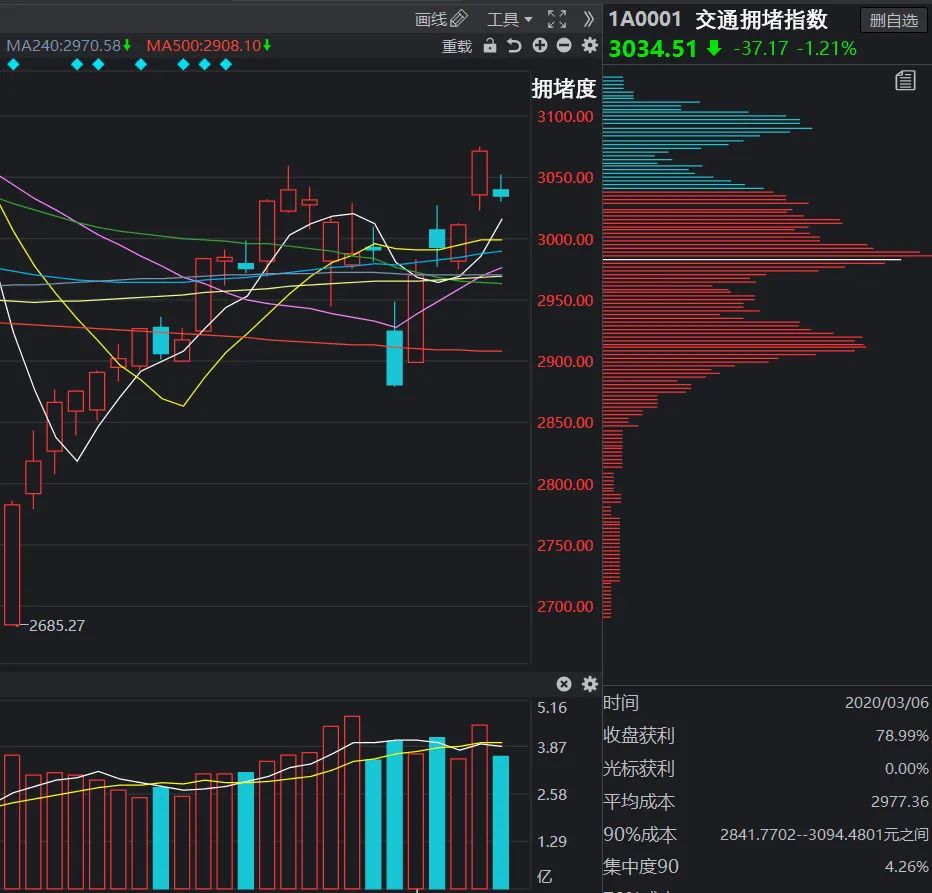Viewport: 932px width, 893px height.
Task: Toggle the chart lock icon
Action: (x=489, y=46)
